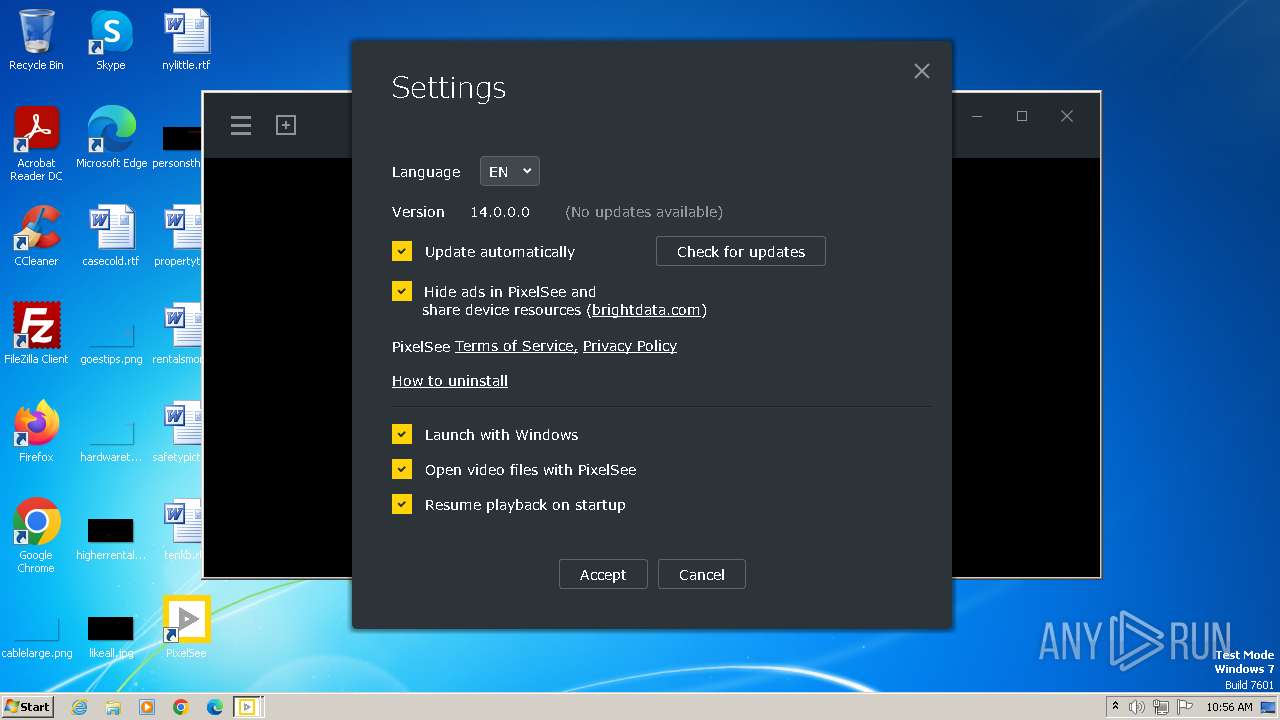Open the PixelSee desktop shortcut
This screenshot has width=1280, height=720.
186,628
